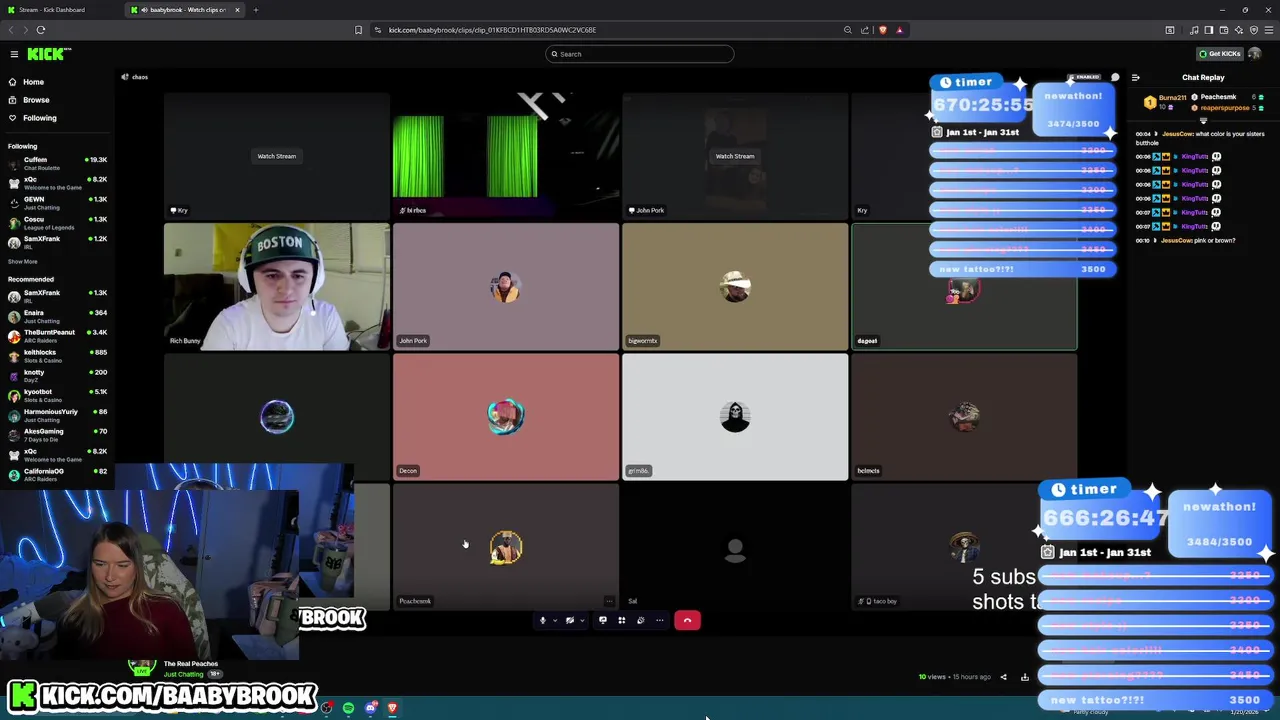
Task: Toggle the browser sidebar panel icon
Action: click(1209, 30)
